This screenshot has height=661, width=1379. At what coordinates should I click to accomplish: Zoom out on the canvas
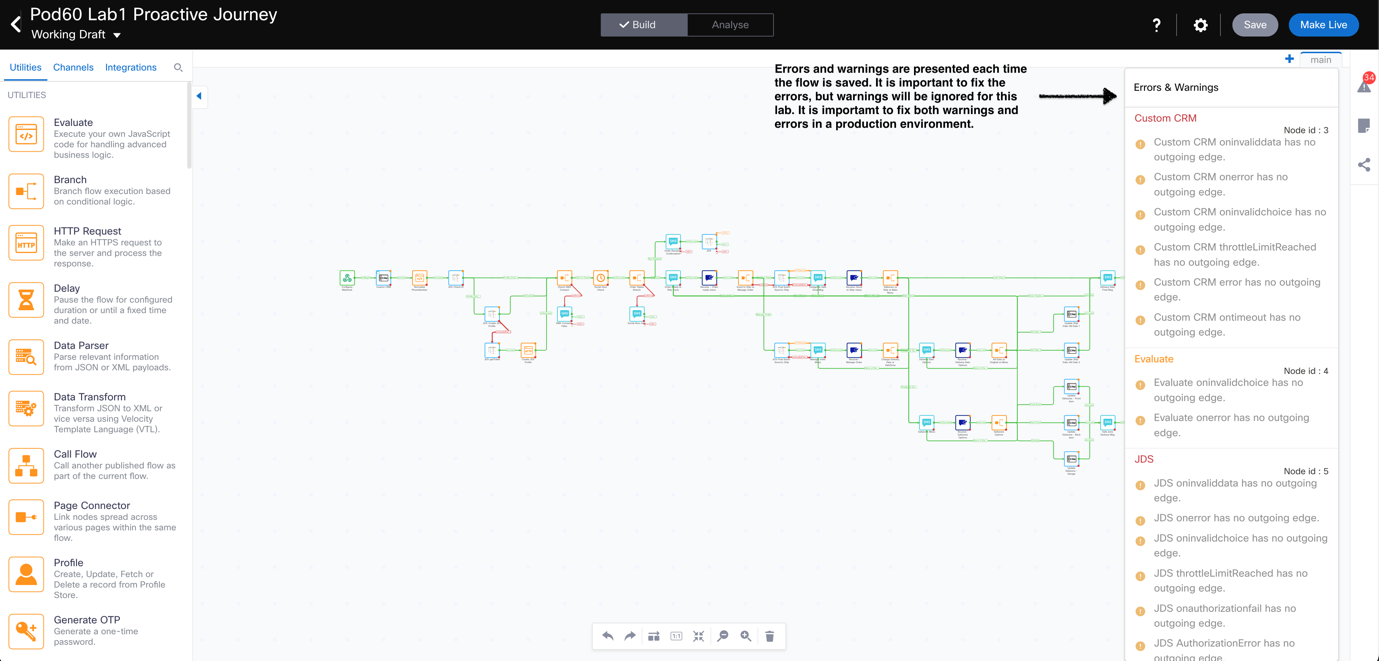coord(723,636)
